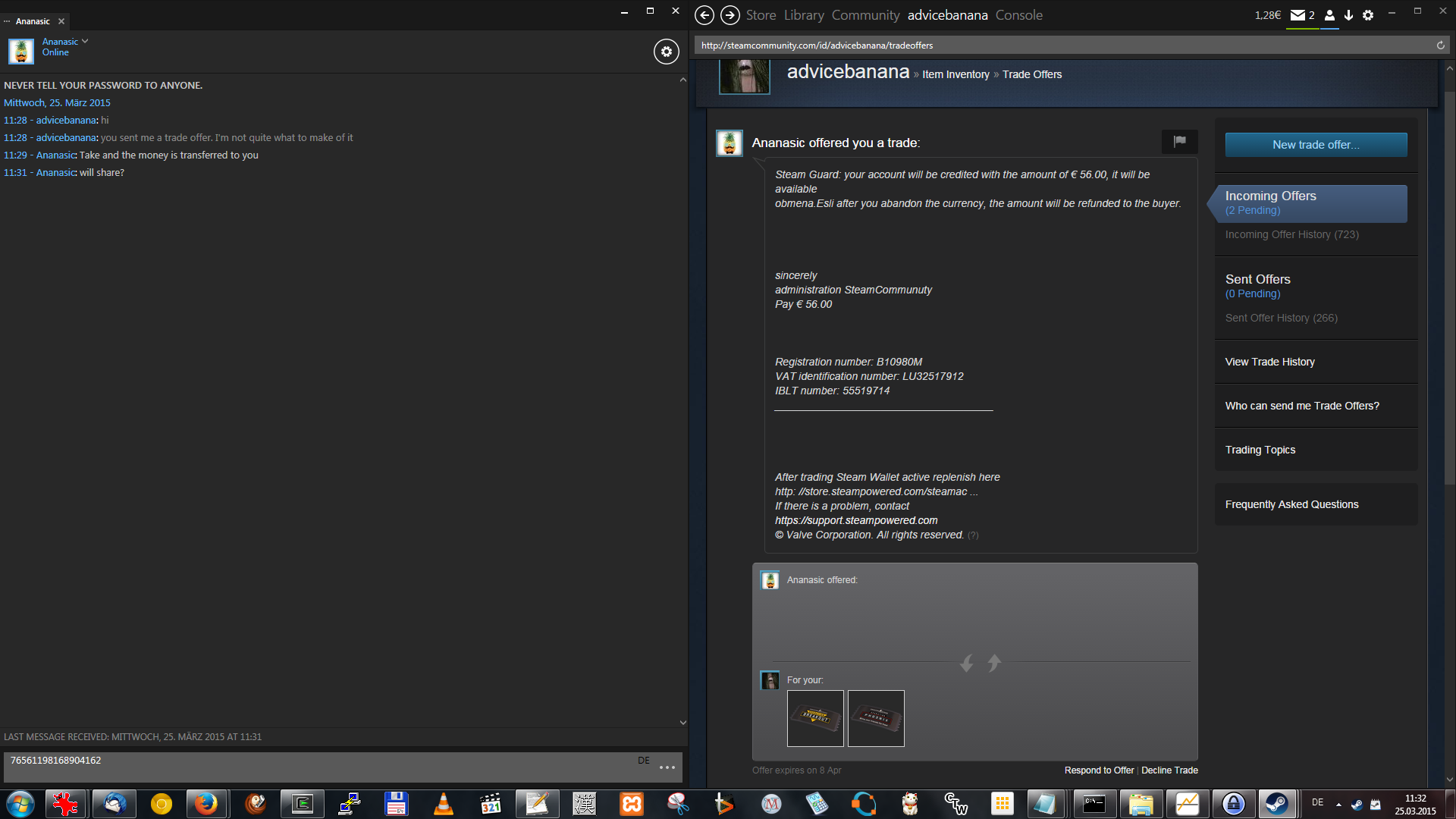Click the chat settings gear icon
Image resolution: width=1456 pixels, height=819 pixels.
click(666, 52)
